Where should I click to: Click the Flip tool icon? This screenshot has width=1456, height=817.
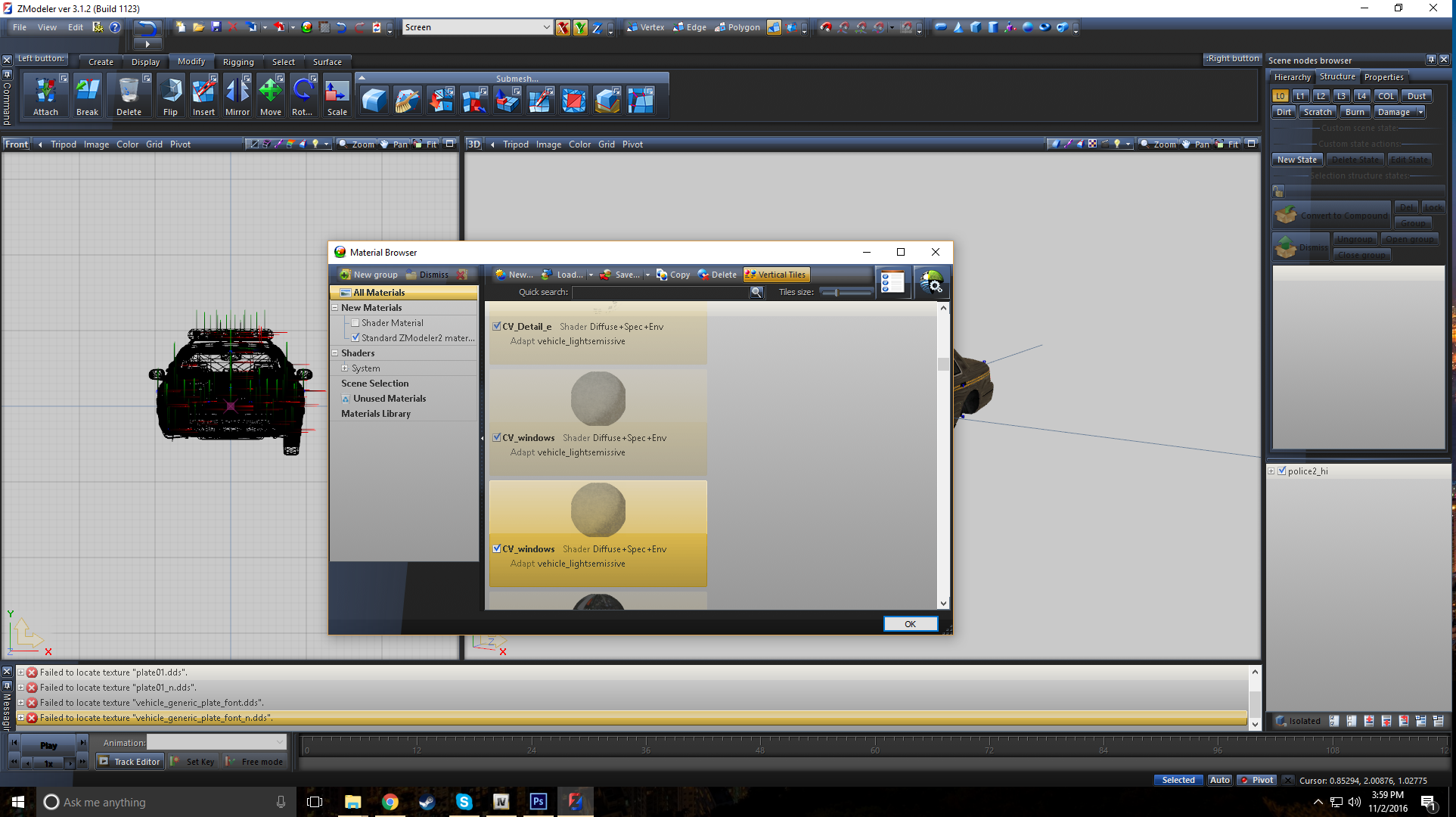pyautogui.click(x=170, y=92)
